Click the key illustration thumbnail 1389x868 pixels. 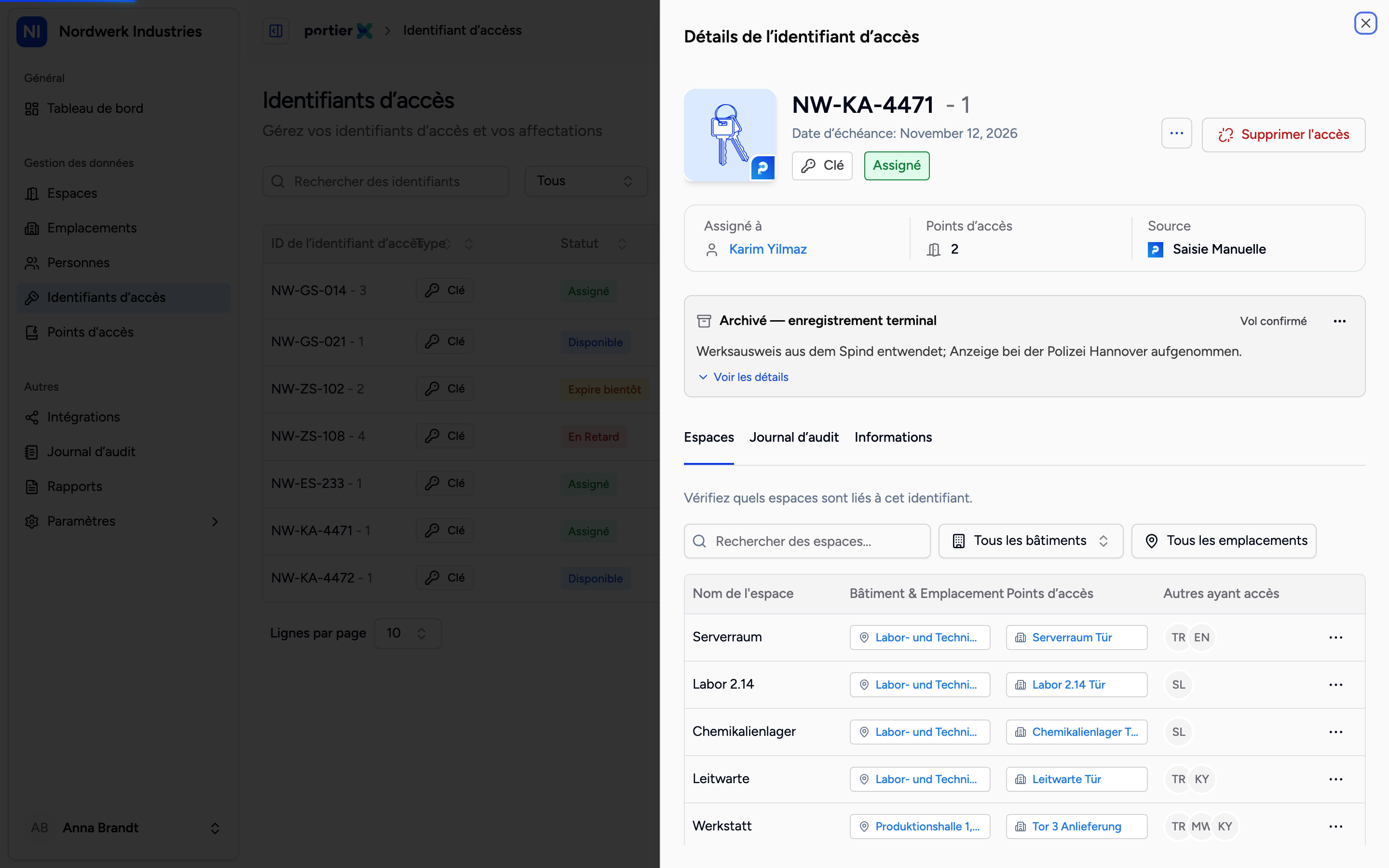tap(730, 135)
